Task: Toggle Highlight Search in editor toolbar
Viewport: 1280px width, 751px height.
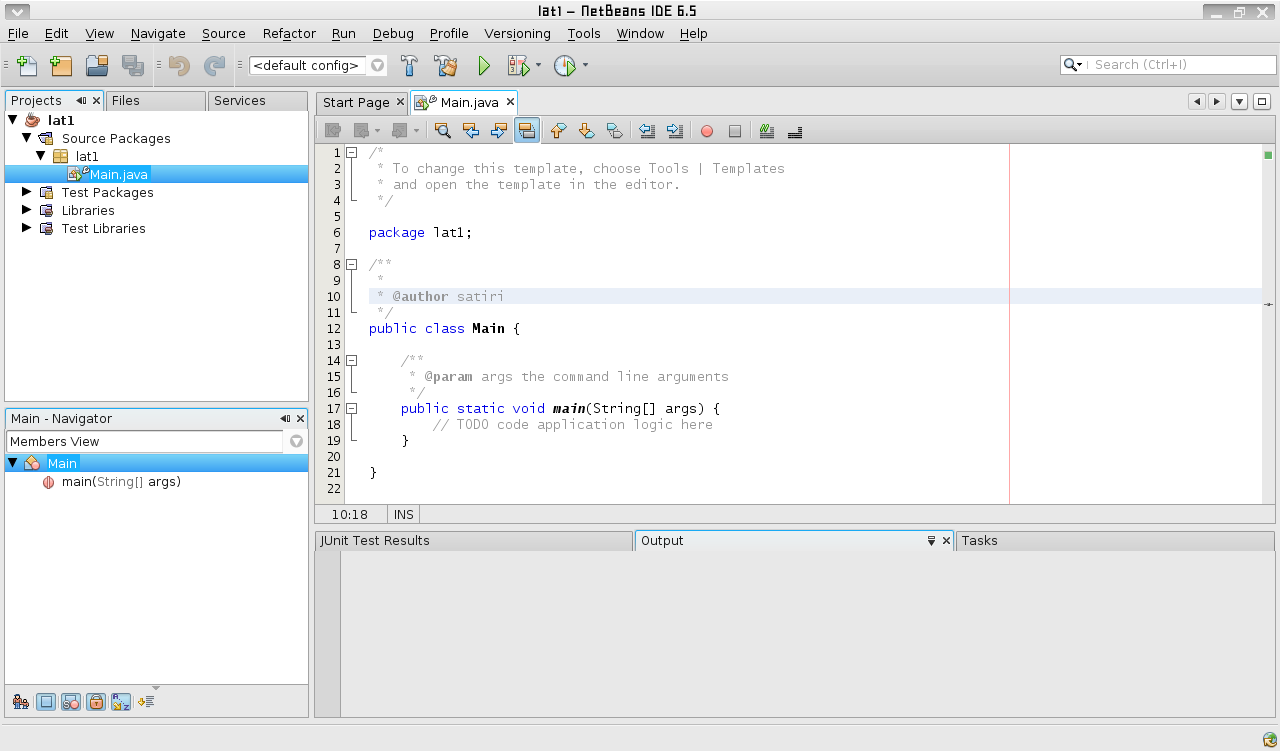Action: click(x=527, y=131)
